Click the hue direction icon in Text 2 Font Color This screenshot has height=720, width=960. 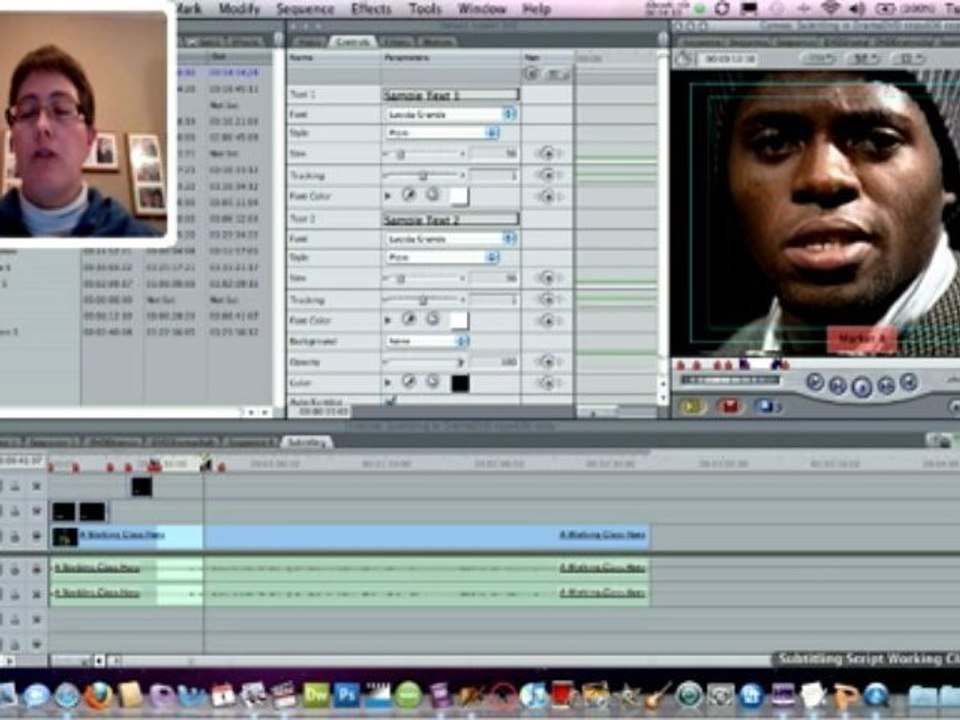tap(432, 319)
